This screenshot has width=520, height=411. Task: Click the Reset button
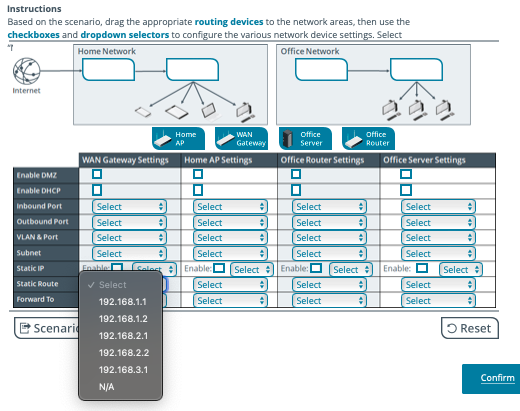coord(470,328)
